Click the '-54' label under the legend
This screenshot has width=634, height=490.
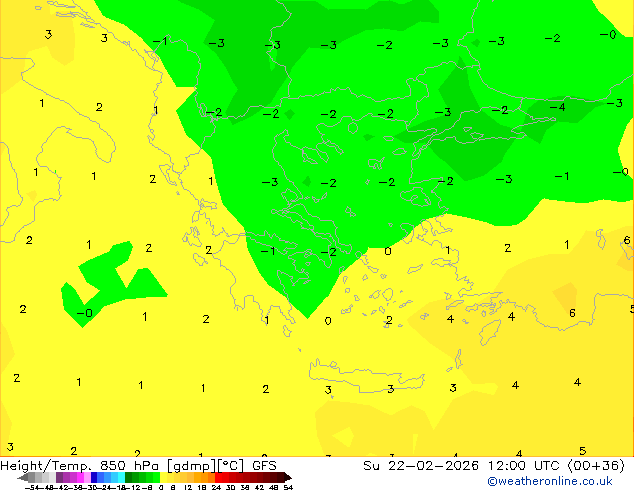click(x=32, y=487)
